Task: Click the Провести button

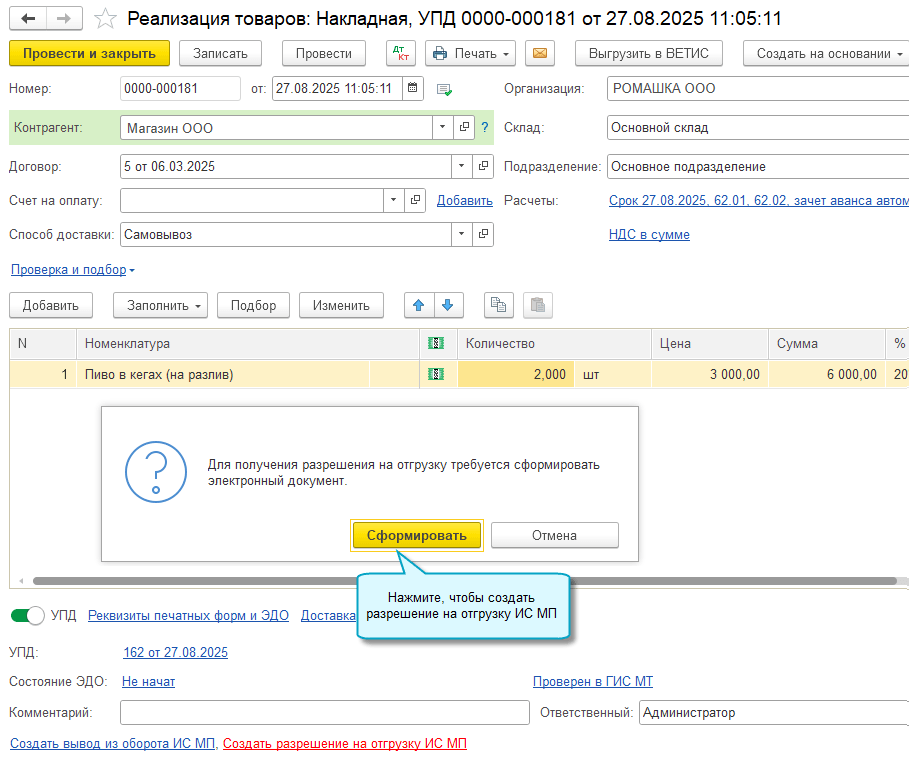Action: [323, 53]
